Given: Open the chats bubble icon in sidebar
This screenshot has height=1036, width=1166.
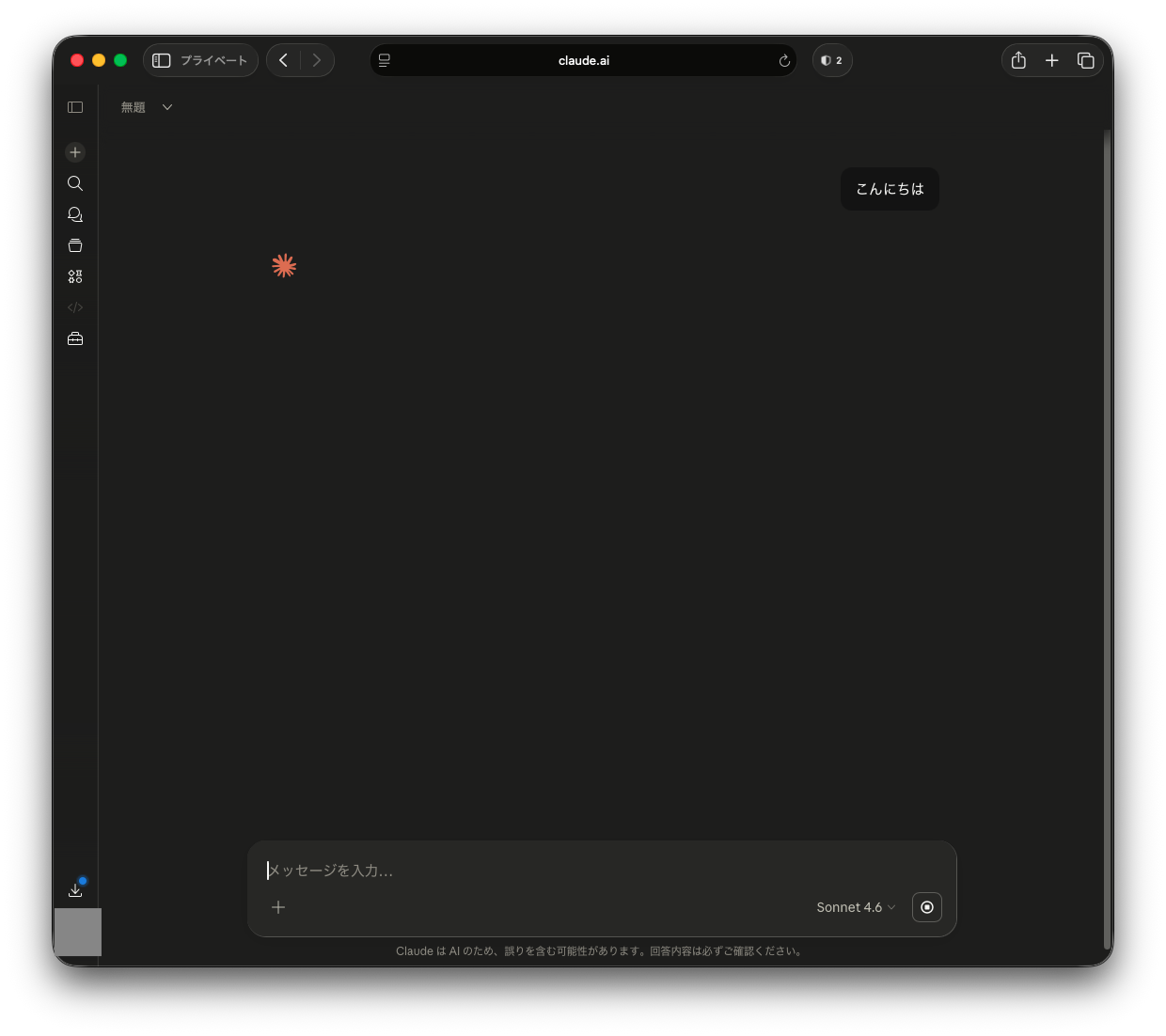Looking at the screenshot, I should 75,214.
